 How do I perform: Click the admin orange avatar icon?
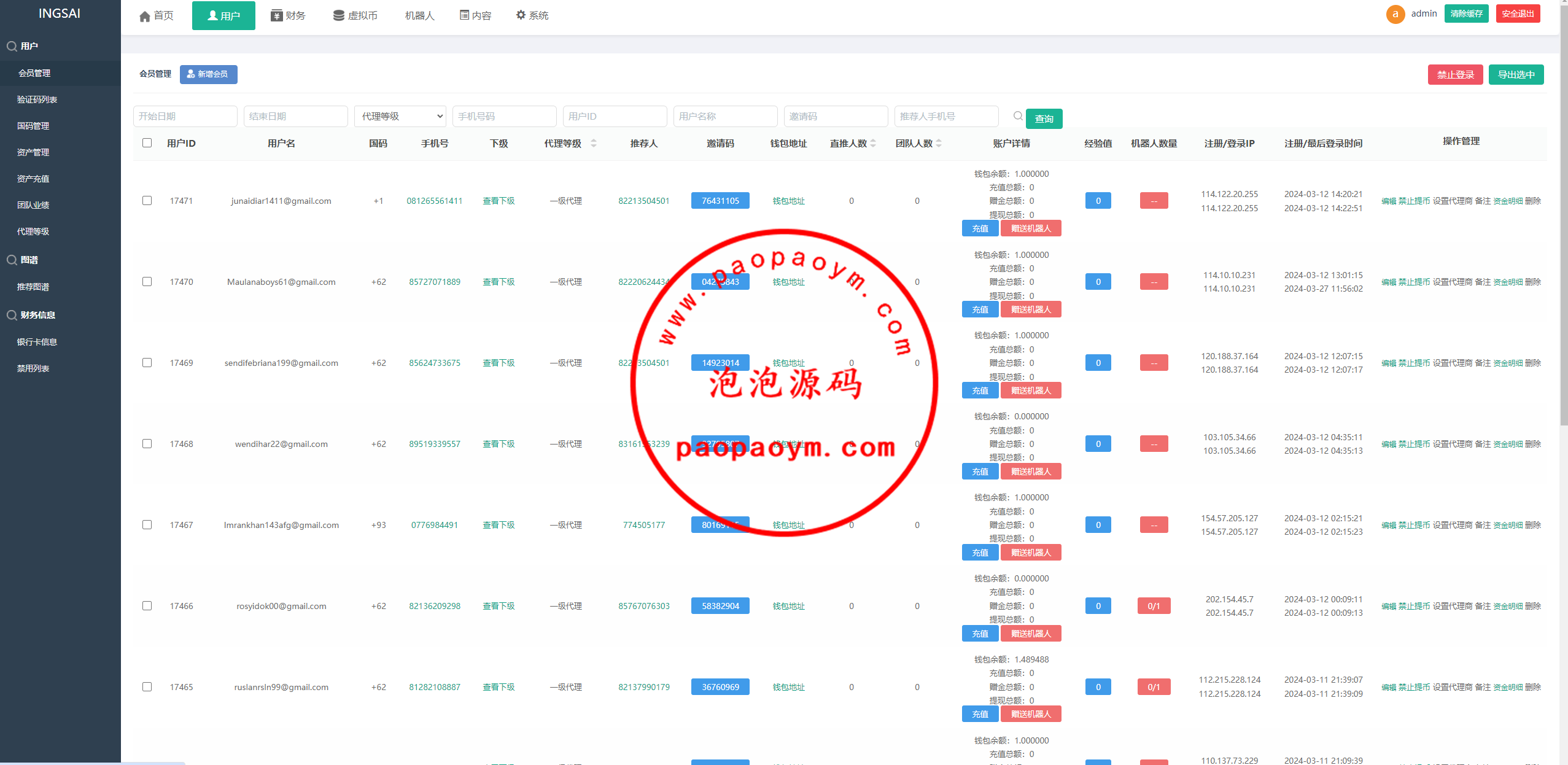point(1395,14)
